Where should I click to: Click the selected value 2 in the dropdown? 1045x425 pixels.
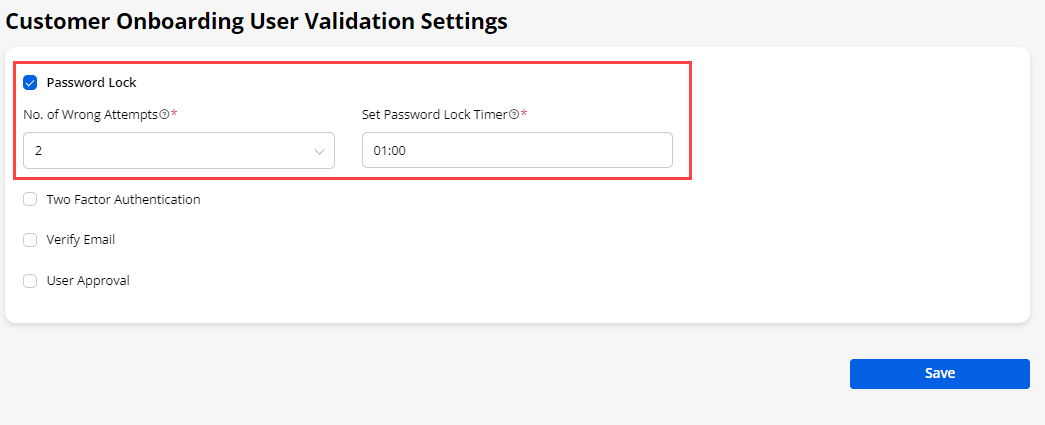tap(38, 151)
